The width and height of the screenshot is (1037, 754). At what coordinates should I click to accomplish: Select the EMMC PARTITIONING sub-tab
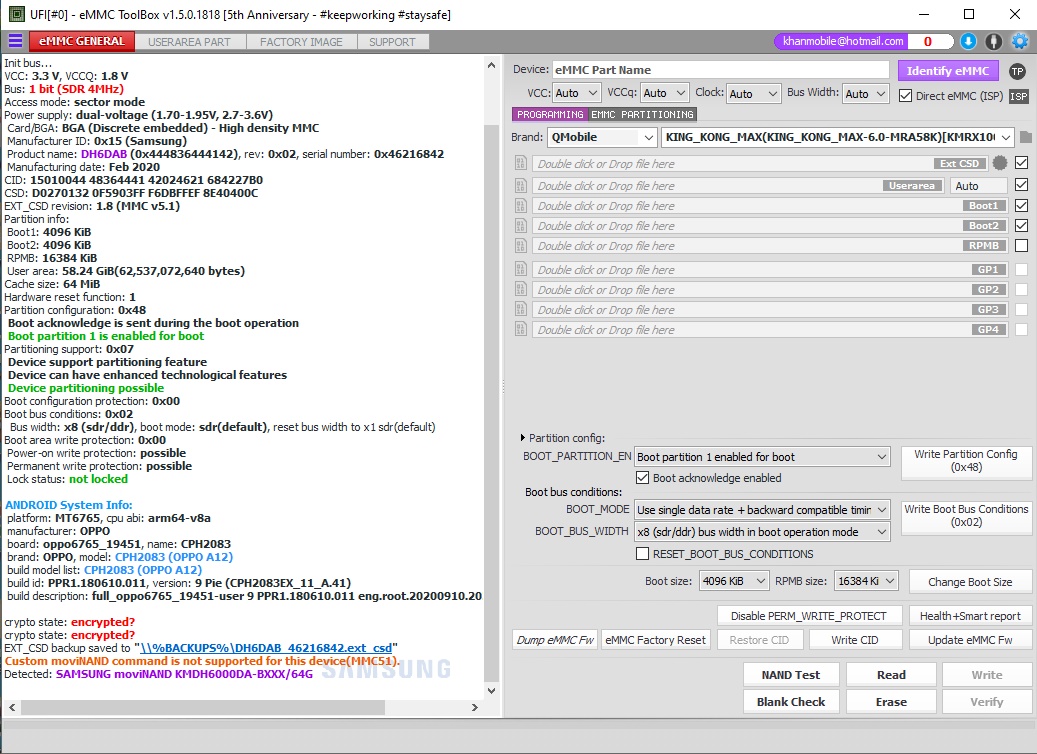(x=642, y=114)
